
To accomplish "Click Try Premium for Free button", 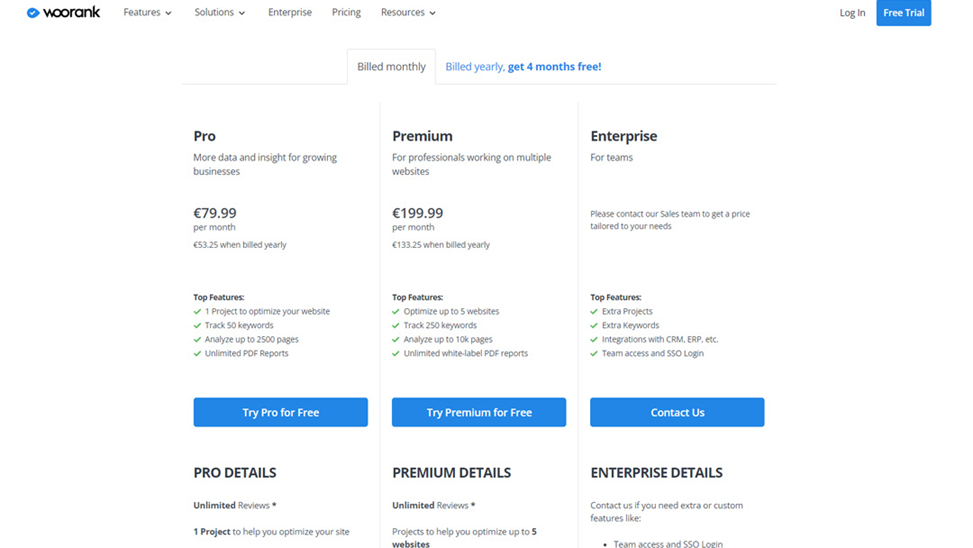I will 479,412.
